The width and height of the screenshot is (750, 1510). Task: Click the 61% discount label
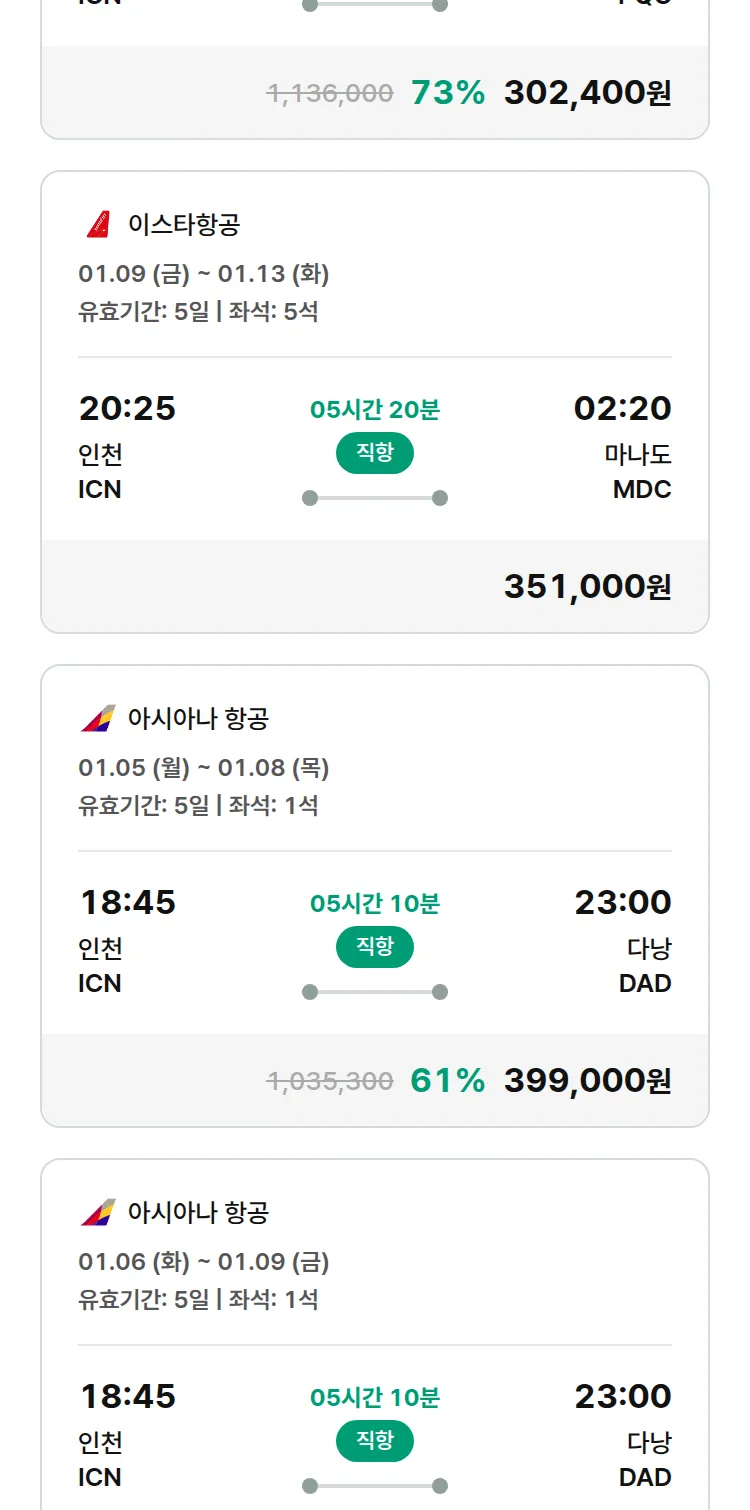(447, 1081)
